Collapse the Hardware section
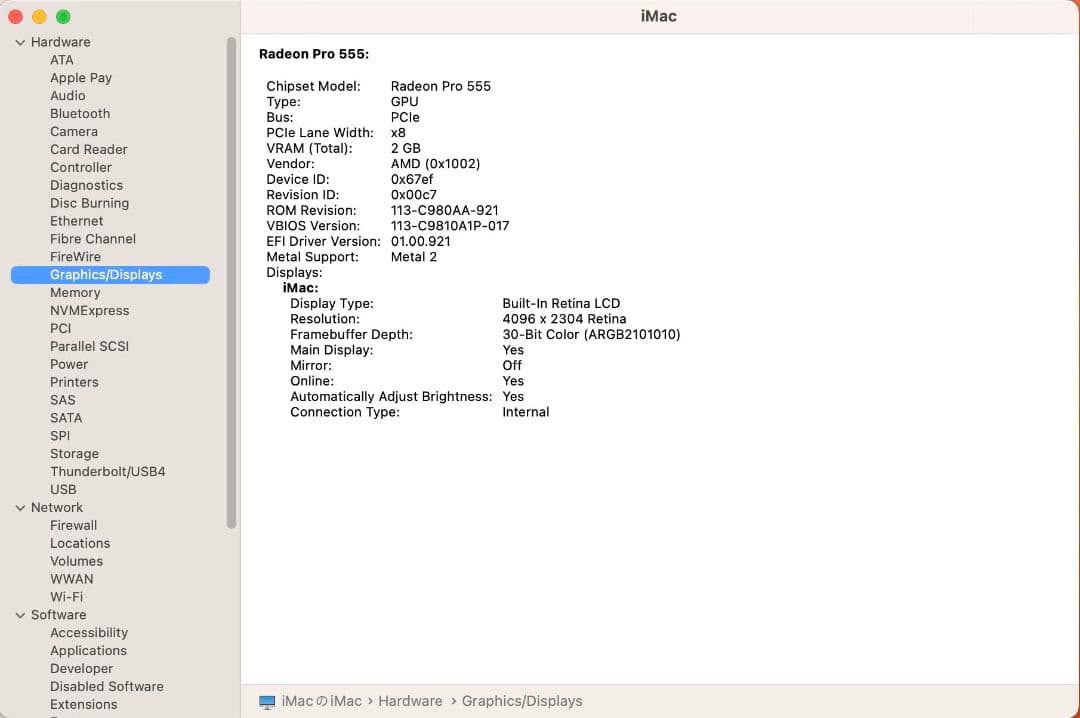1080x718 pixels. pyautogui.click(x=20, y=42)
